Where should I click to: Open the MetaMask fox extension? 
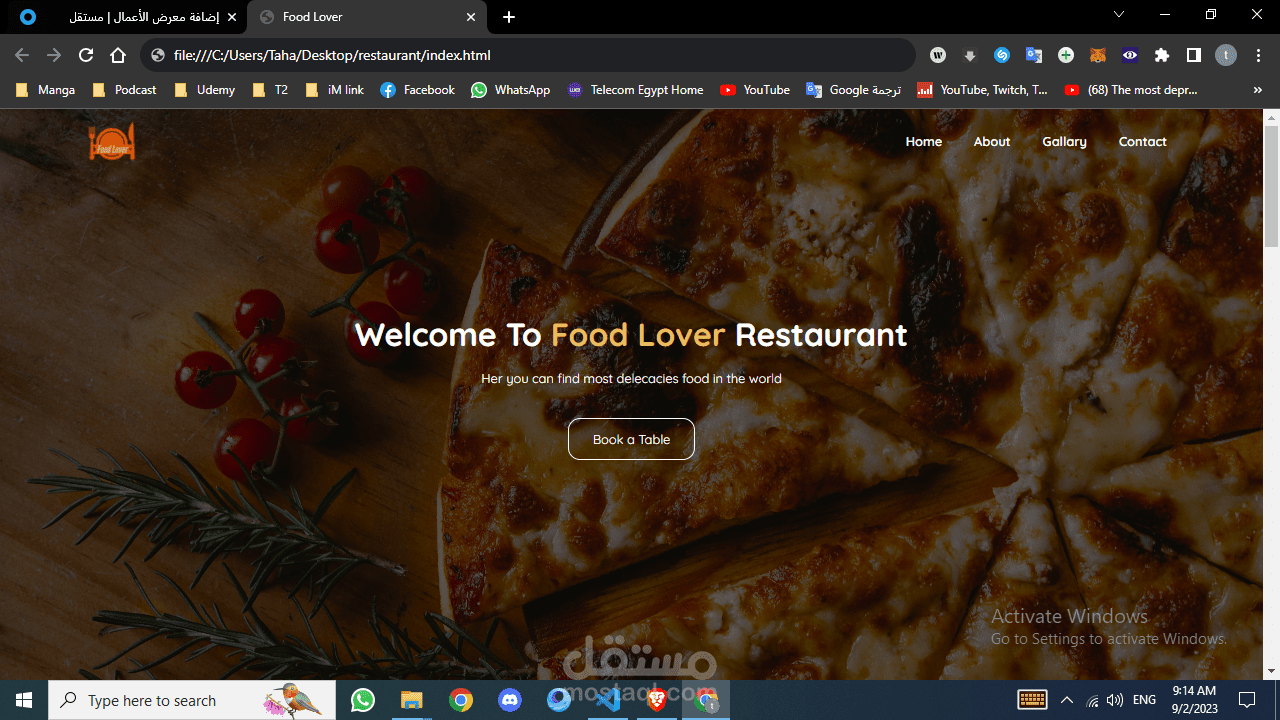[1098, 55]
